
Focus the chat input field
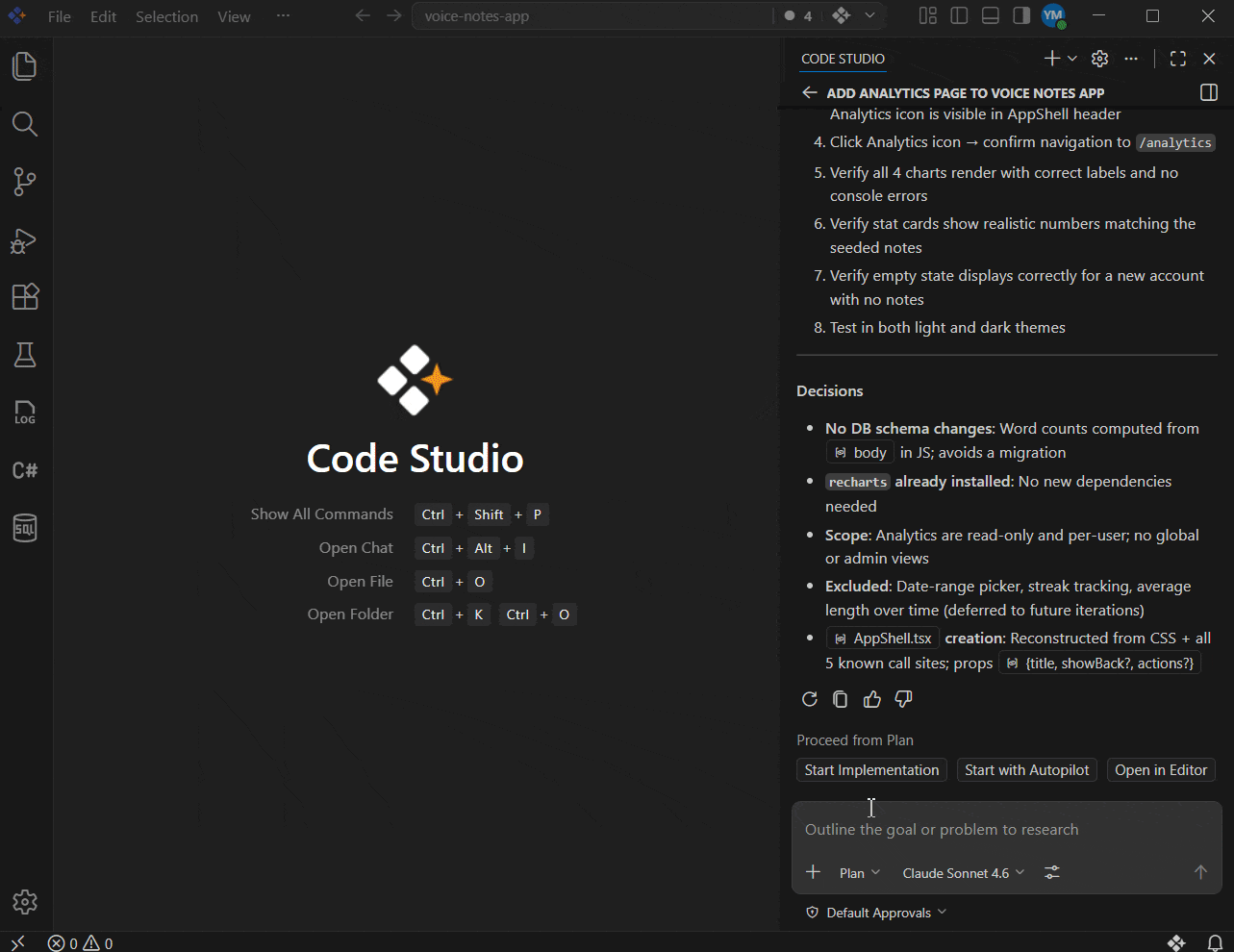point(1006,830)
